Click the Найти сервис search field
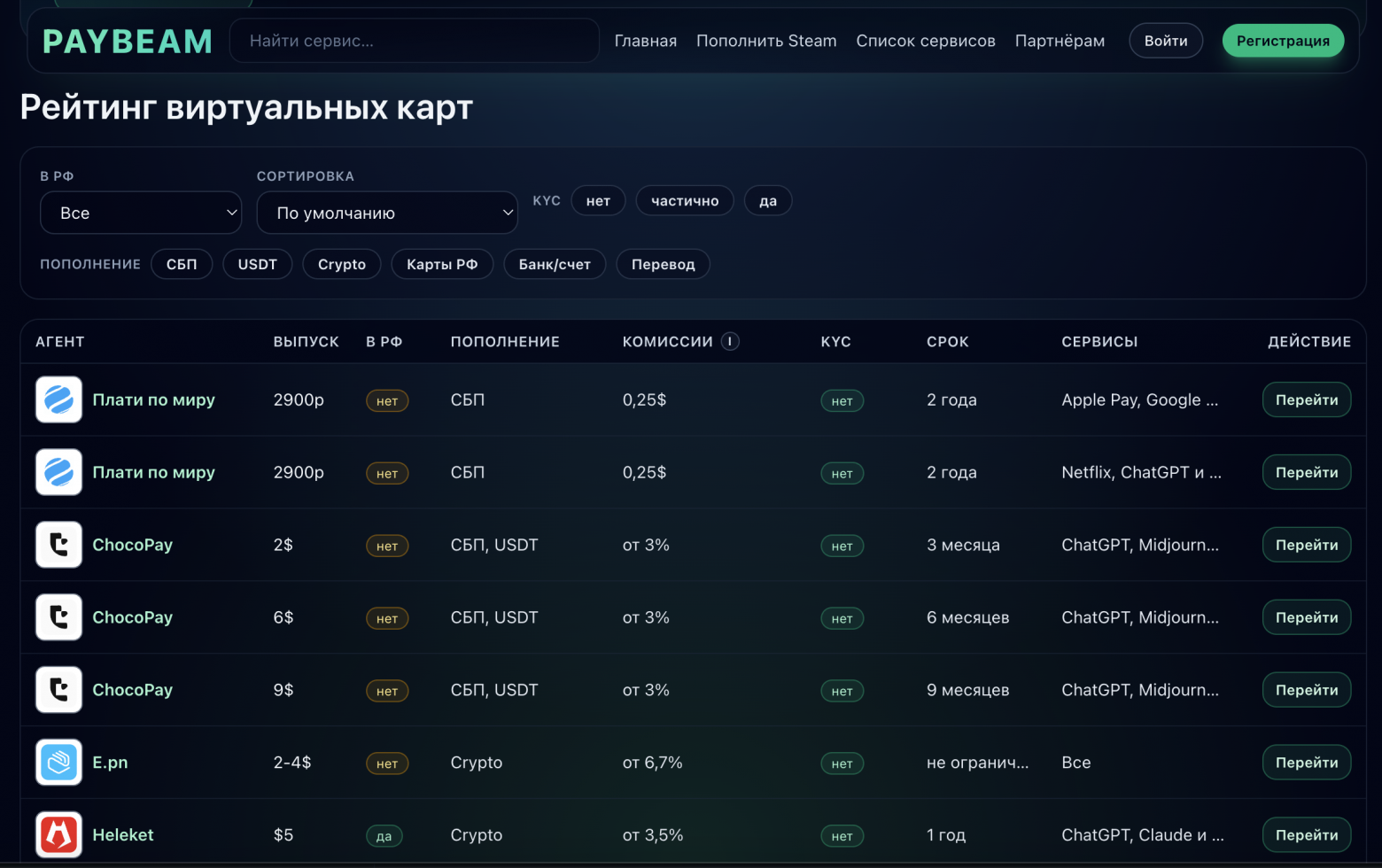The width and height of the screenshot is (1382, 868). click(x=414, y=40)
